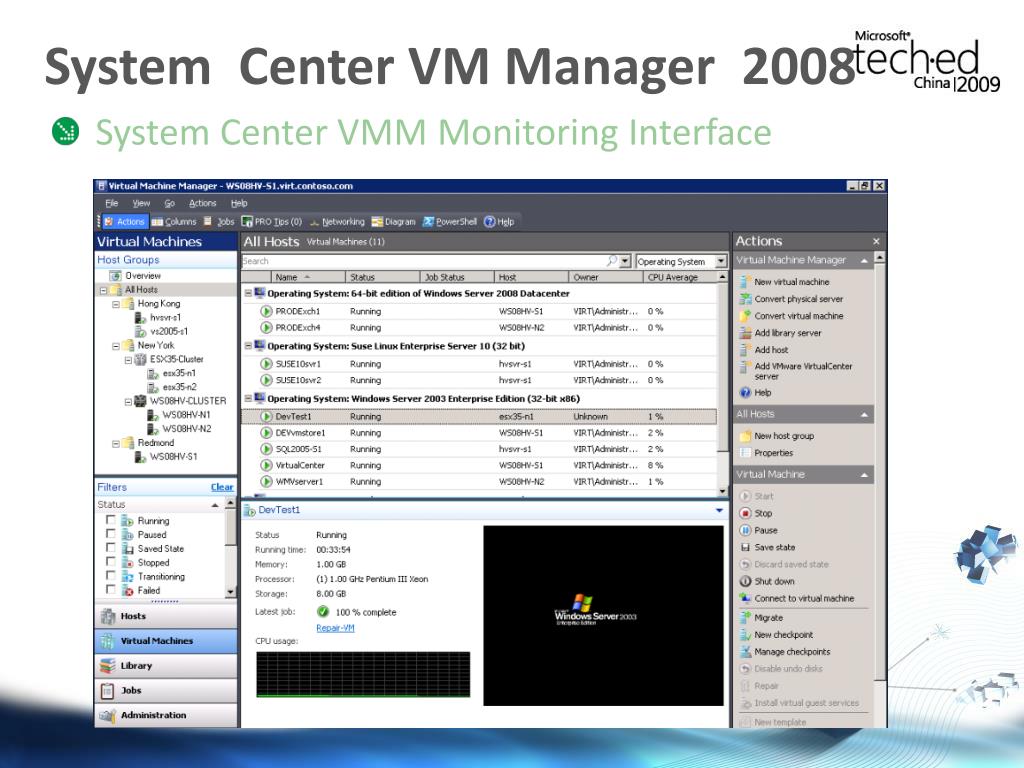Select the SQL2005-S1 virtual machine row
This screenshot has height=768, width=1024.
pyautogui.click(x=479, y=449)
